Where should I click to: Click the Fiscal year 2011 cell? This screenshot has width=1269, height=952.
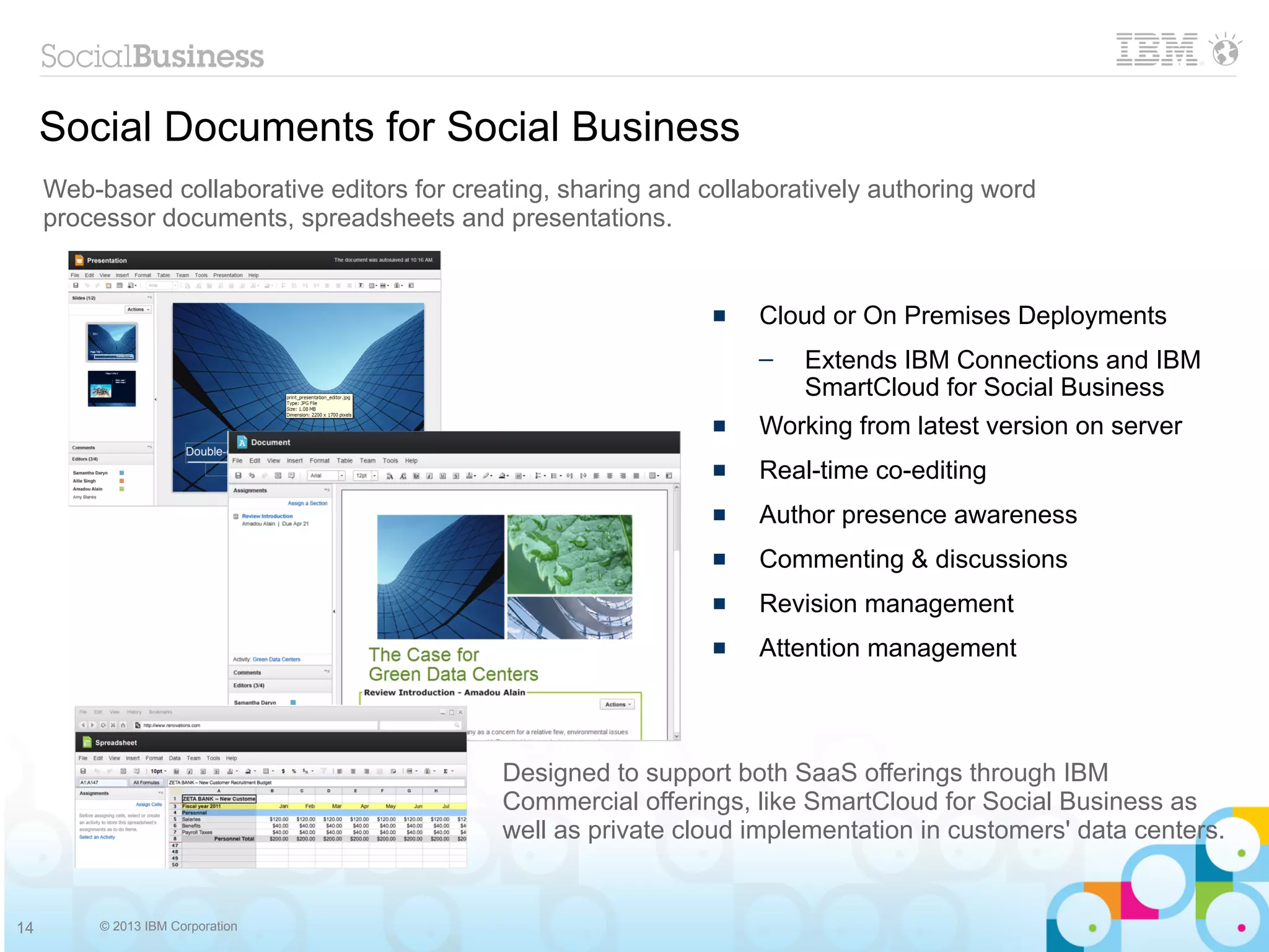(x=219, y=806)
